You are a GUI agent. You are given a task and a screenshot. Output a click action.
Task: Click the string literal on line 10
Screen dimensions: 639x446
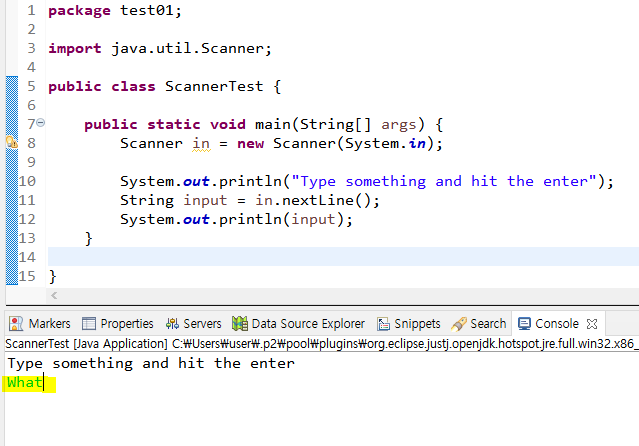click(444, 181)
